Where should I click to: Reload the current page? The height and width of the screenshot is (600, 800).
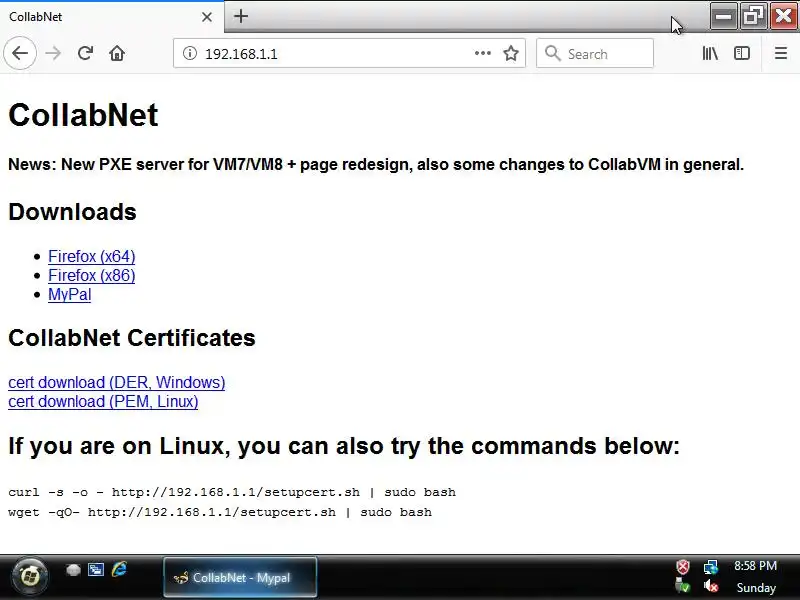[85, 53]
